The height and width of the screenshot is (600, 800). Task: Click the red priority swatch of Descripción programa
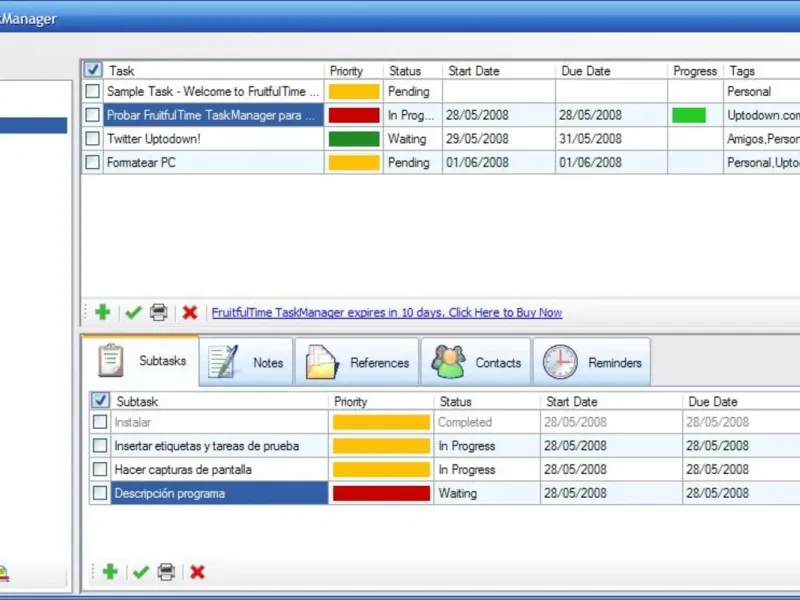381,493
